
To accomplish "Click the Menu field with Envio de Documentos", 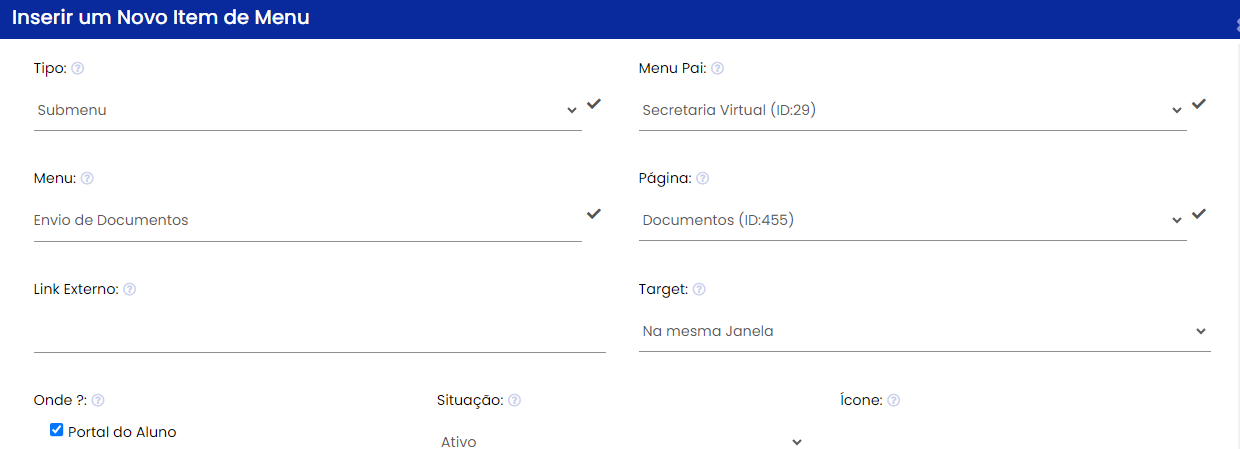I will 307,220.
